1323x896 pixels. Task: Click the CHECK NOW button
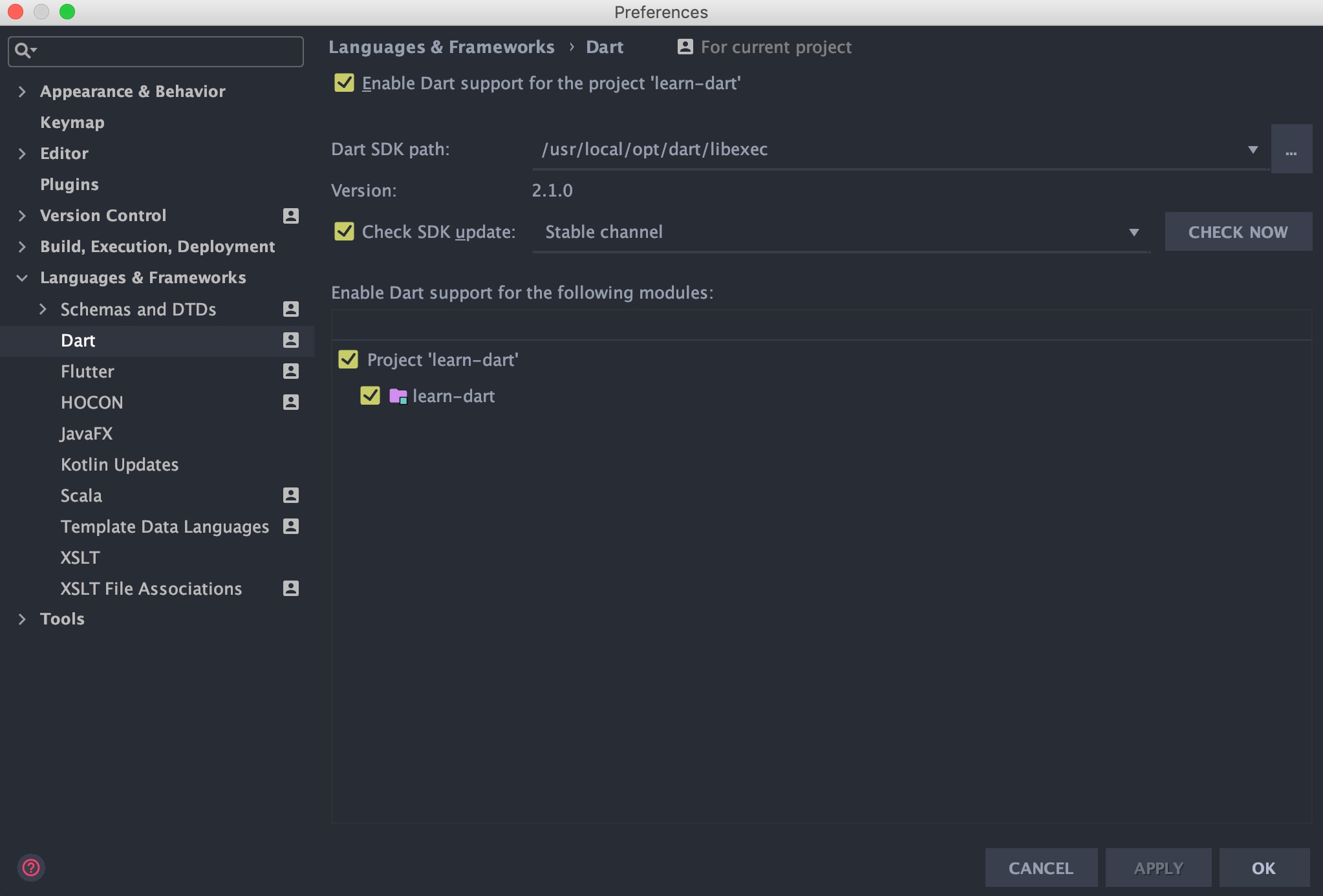1238,232
